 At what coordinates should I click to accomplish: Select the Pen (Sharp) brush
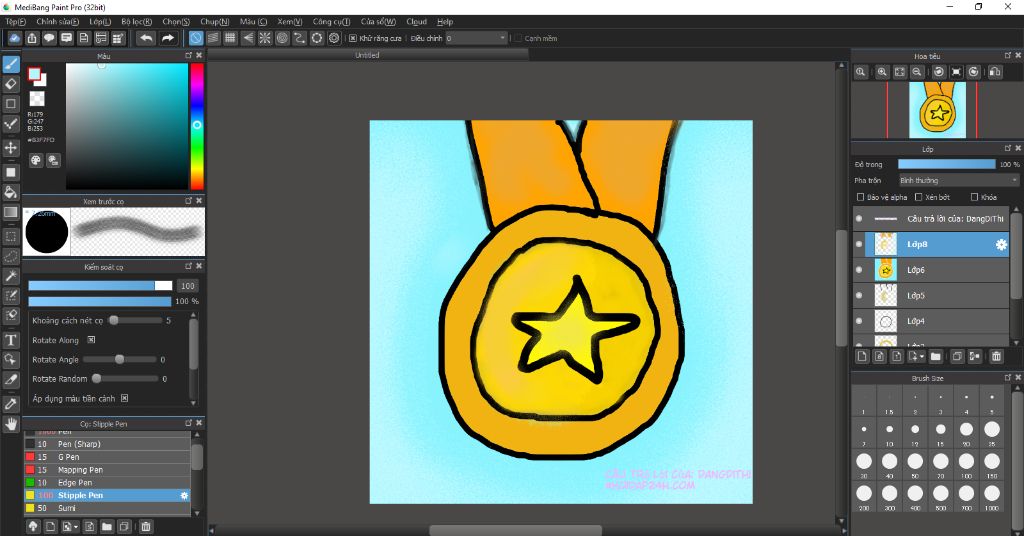pos(108,444)
